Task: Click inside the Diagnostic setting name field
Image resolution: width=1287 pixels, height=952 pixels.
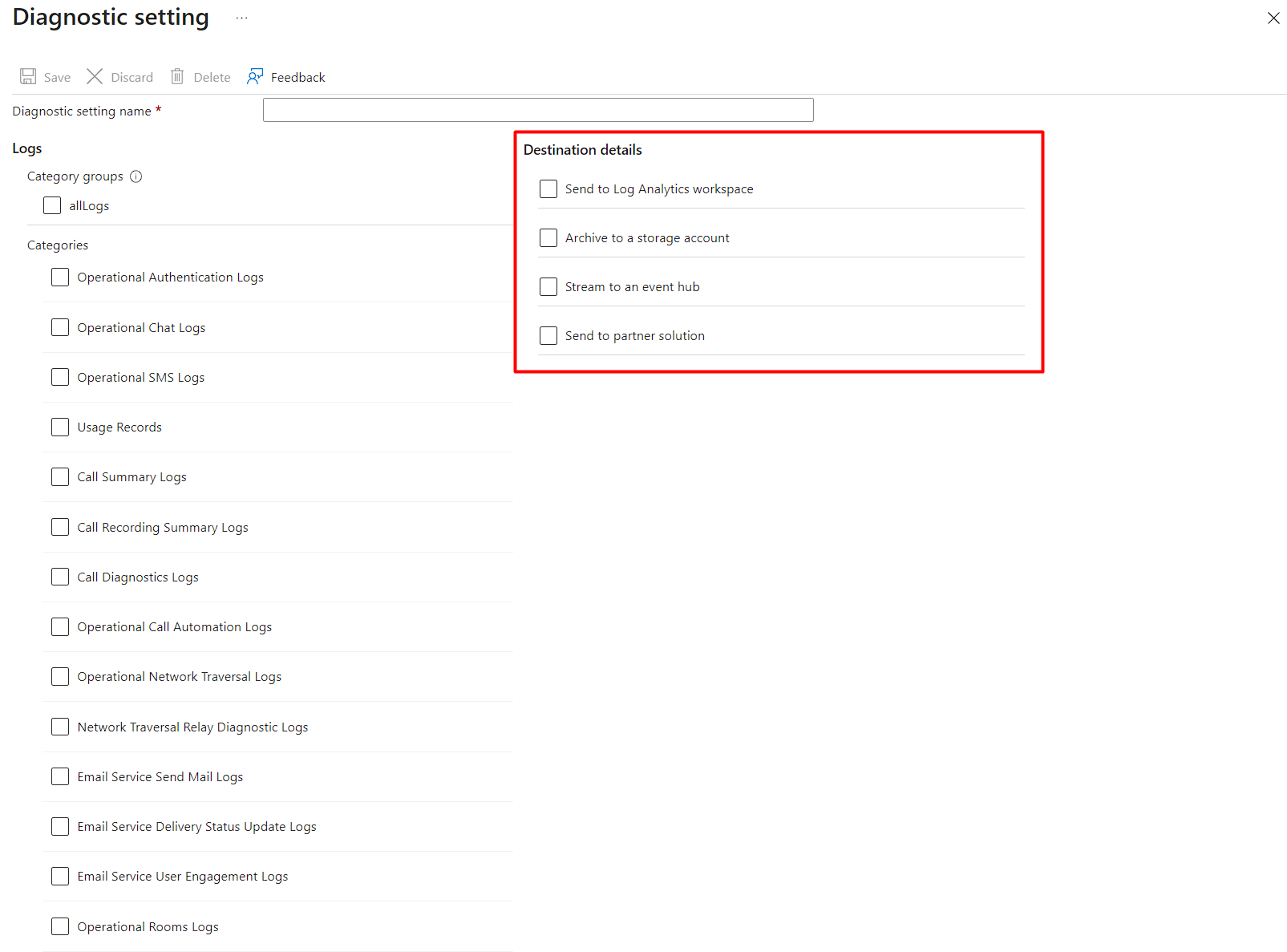Action: click(537, 110)
